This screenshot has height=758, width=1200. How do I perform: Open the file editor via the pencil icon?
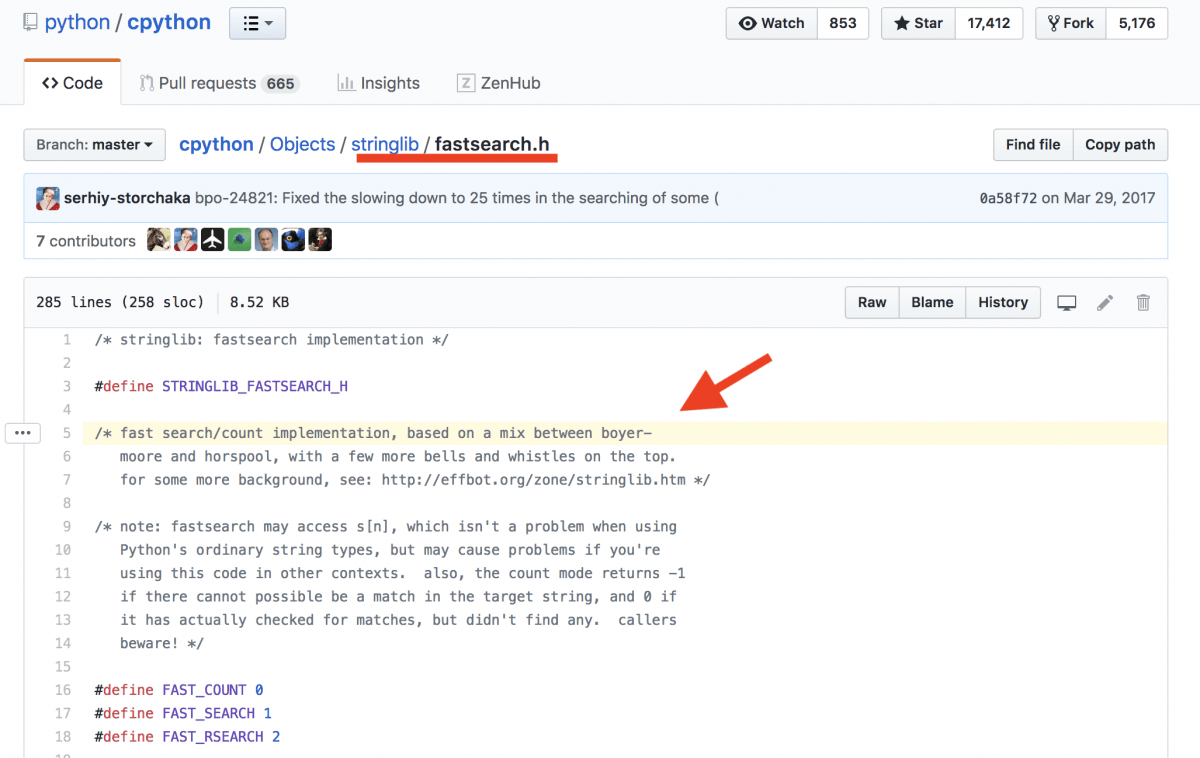[x=1105, y=302]
